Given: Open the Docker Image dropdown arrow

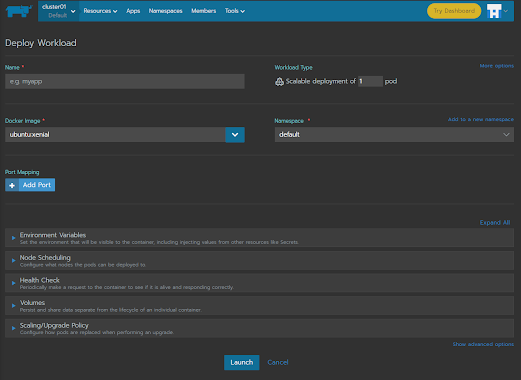Looking at the screenshot, I should coord(235,135).
